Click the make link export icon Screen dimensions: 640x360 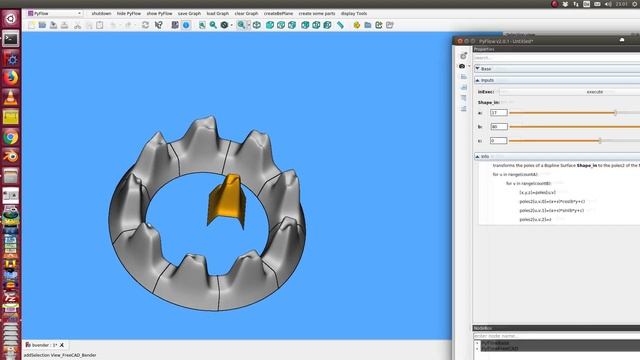[379, 25]
